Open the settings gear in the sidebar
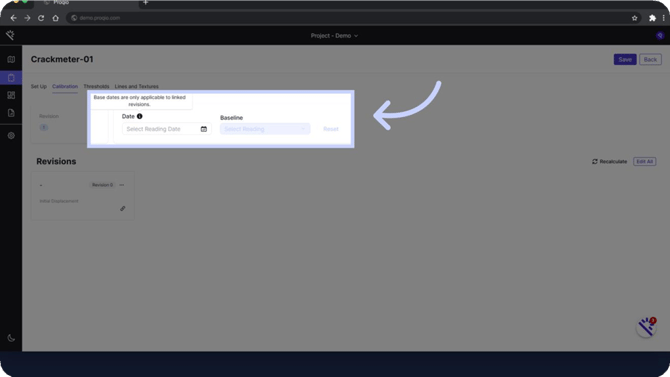The height and width of the screenshot is (377, 670). click(x=11, y=135)
